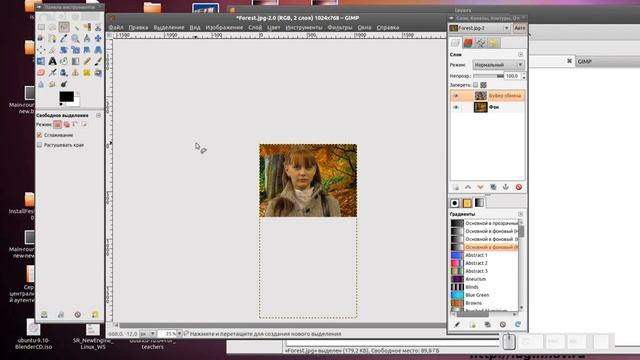Open the Фильтры menu
Image resolution: width=640 pixels, height=360 pixels.
click(x=340, y=28)
